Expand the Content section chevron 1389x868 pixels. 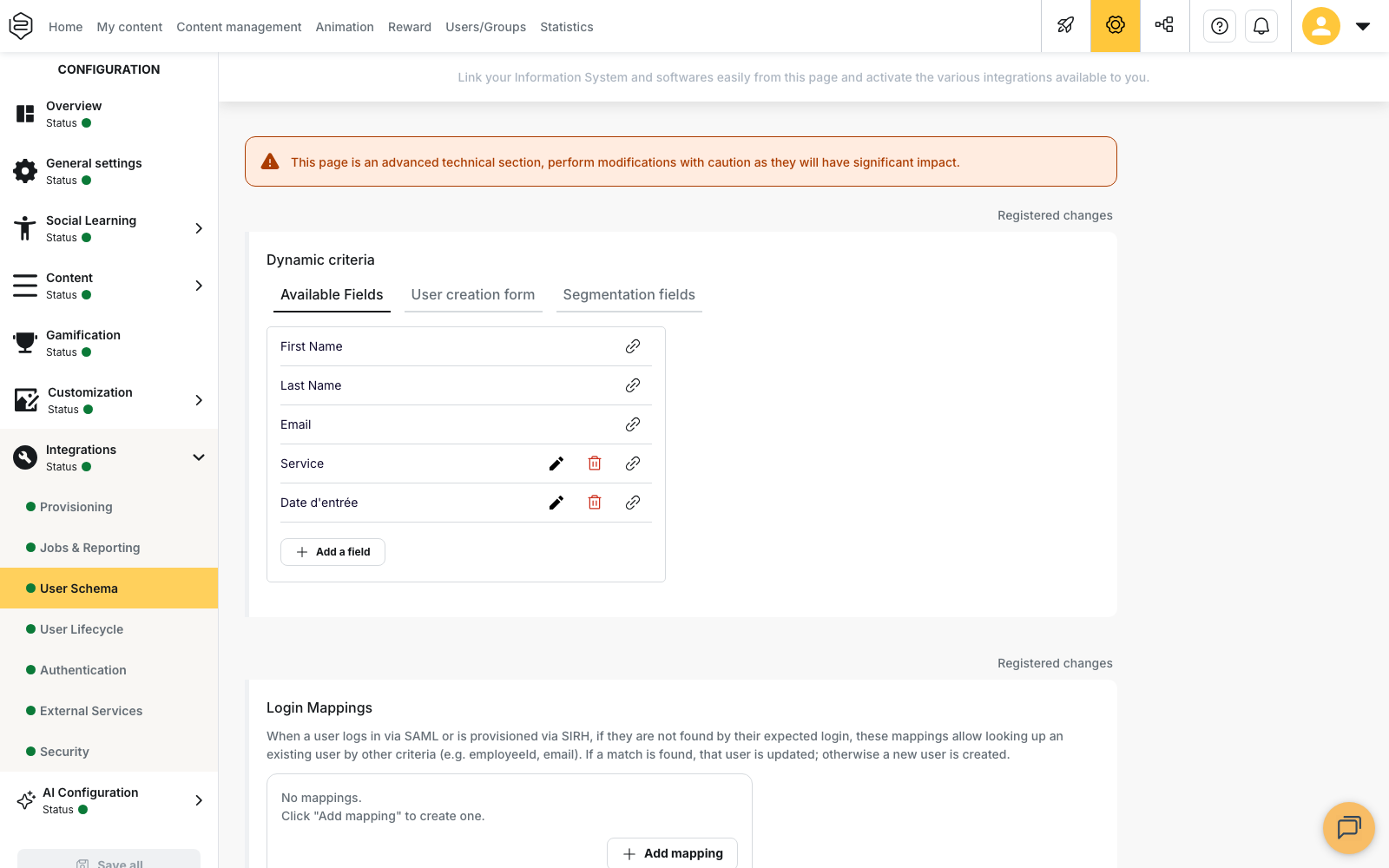(x=199, y=286)
